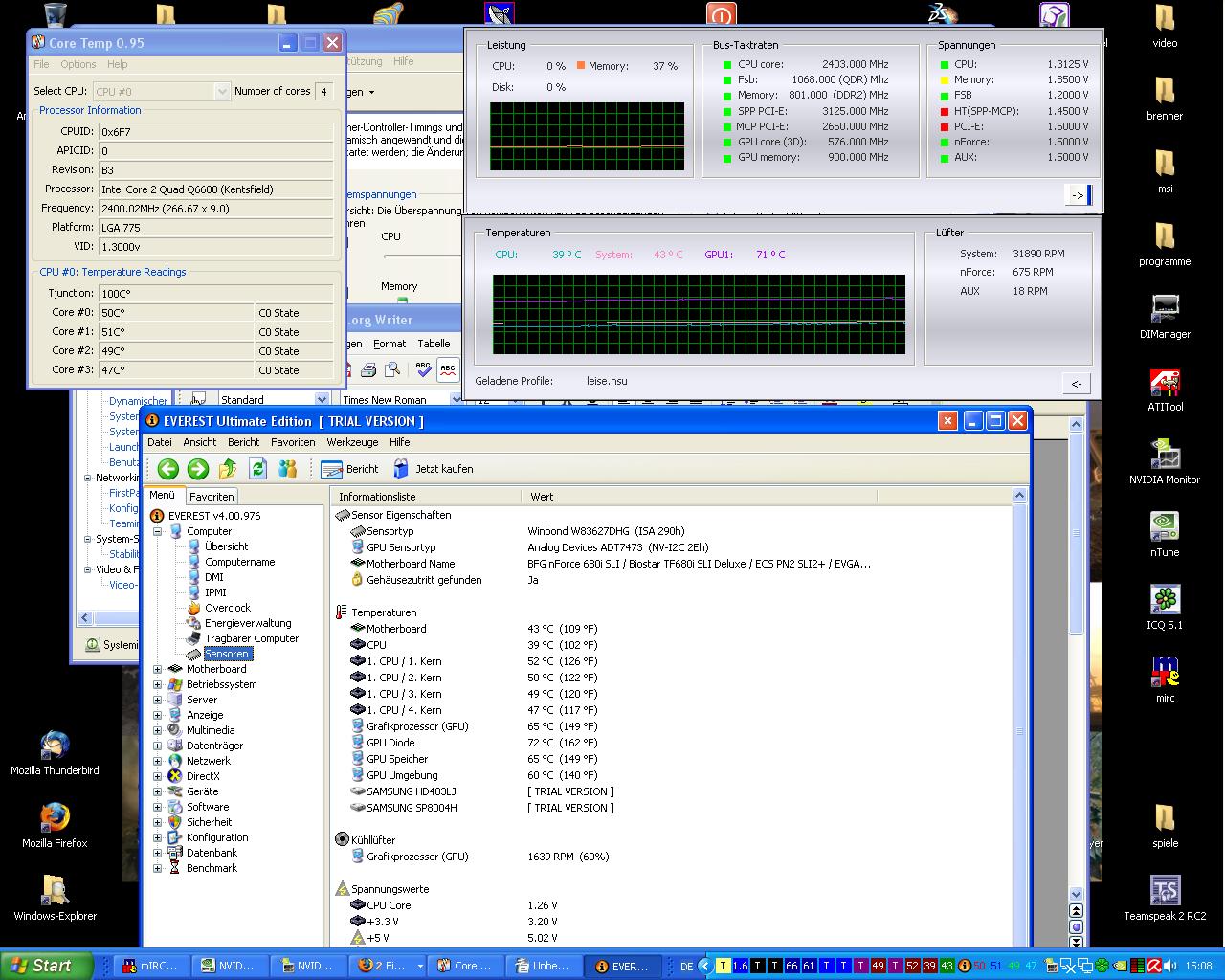
Task: Select the brenner desktop folder
Action: [1165, 99]
